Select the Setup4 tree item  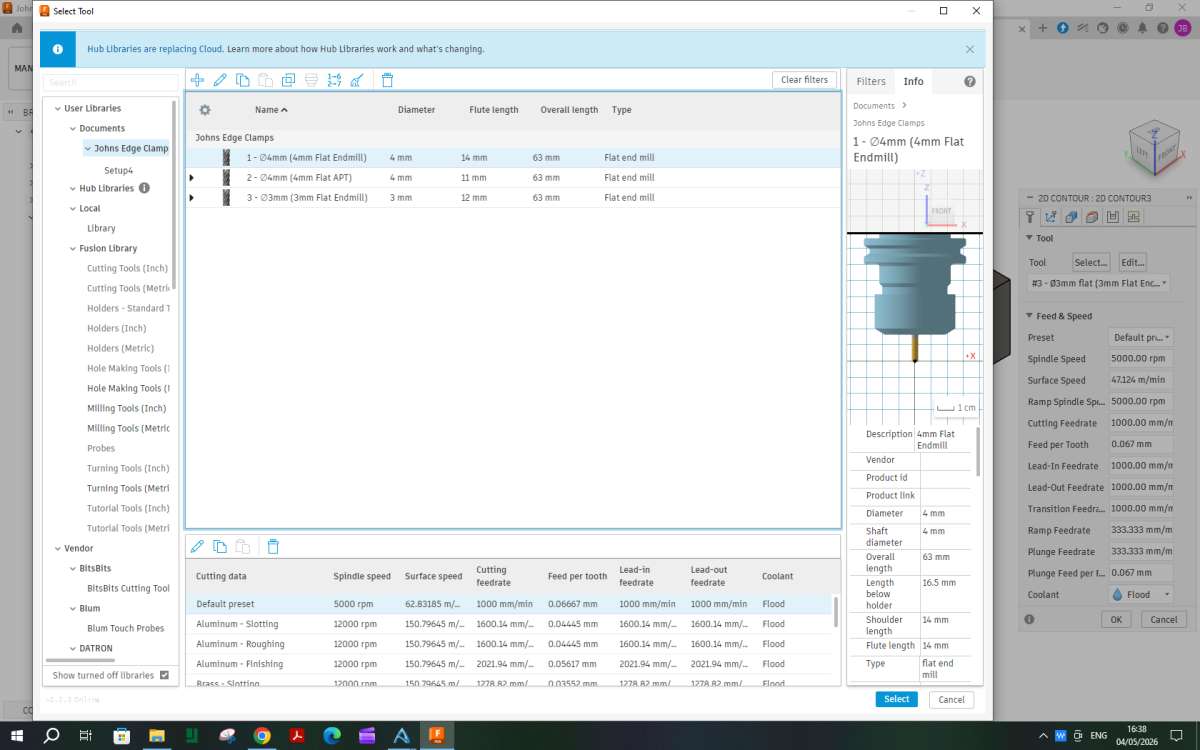[x=119, y=170]
